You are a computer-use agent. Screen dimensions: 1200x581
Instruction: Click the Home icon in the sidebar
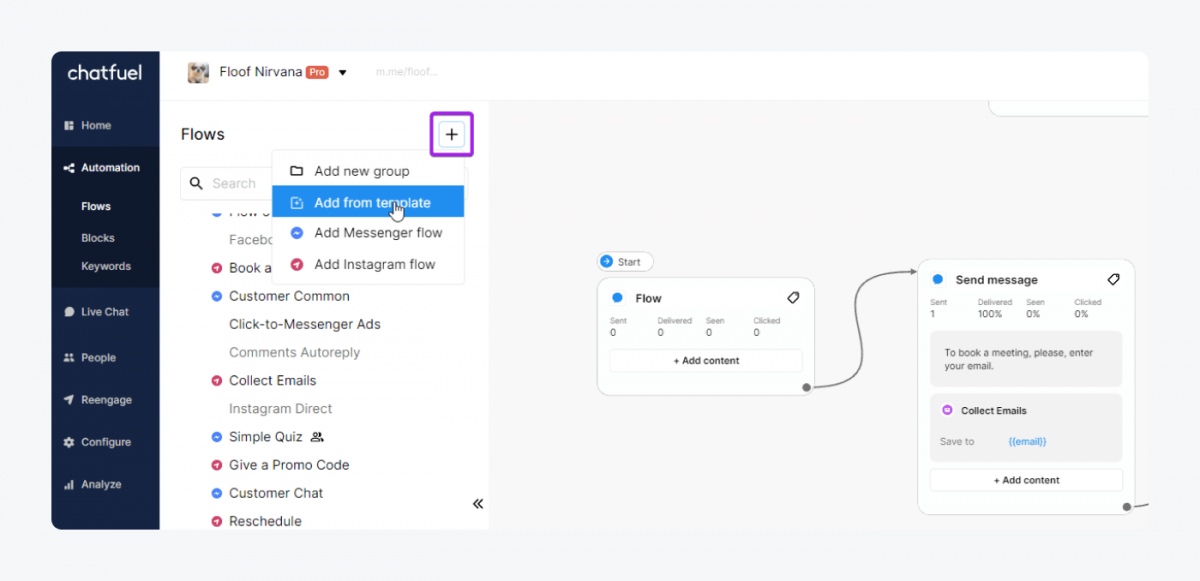pos(70,125)
